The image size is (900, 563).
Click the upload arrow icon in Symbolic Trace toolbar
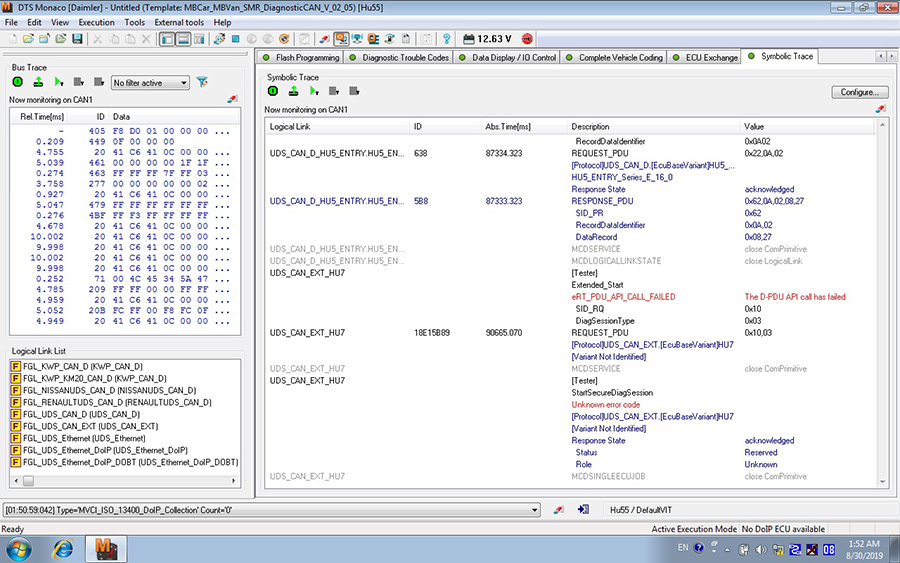pyautogui.click(x=293, y=91)
